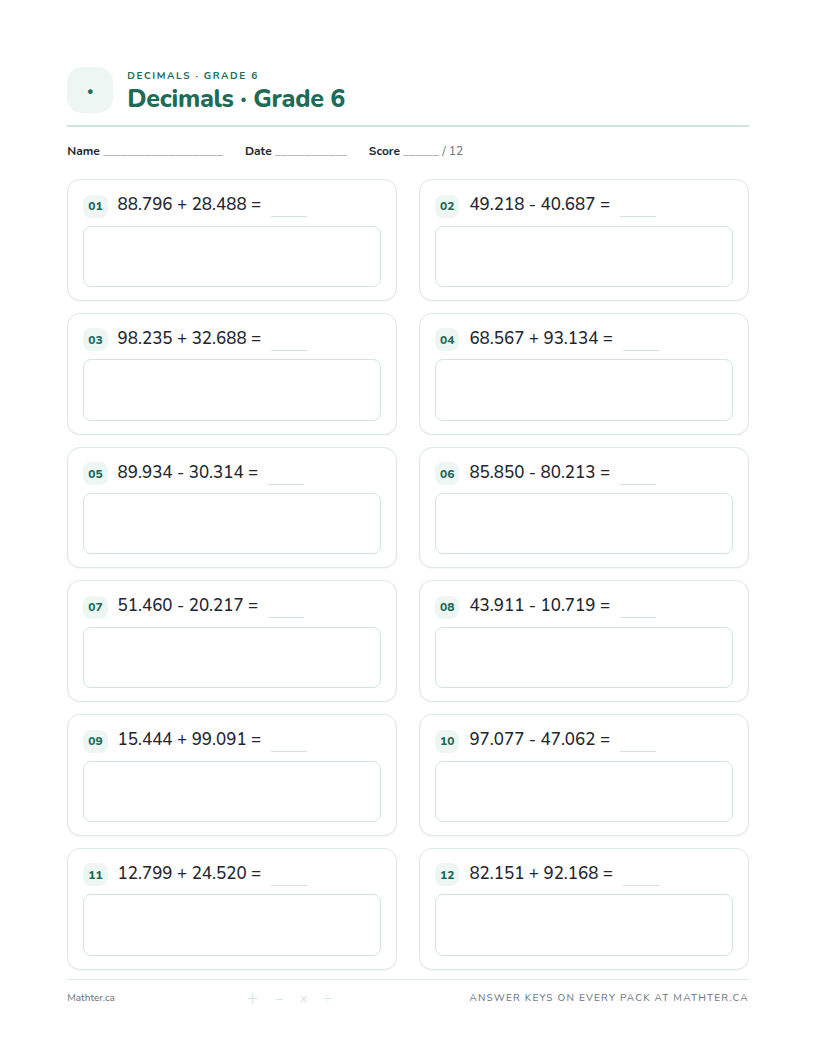
Task: Select the equation "51.460 - 20.217 ="
Action: click(x=188, y=605)
